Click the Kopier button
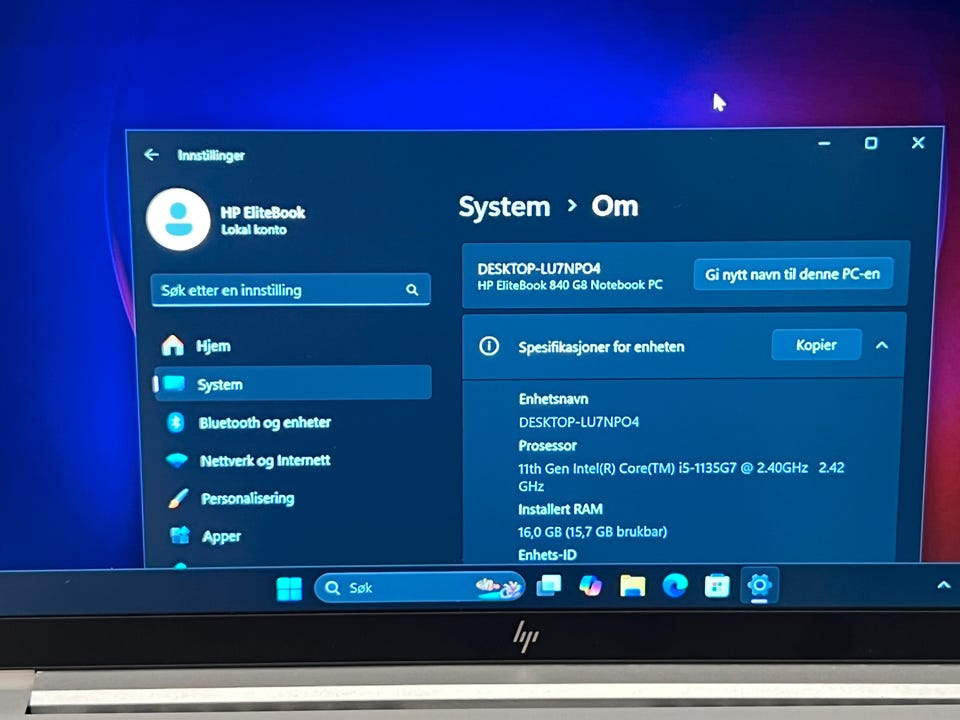Viewport: 960px width, 720px height. click(817, 345)
